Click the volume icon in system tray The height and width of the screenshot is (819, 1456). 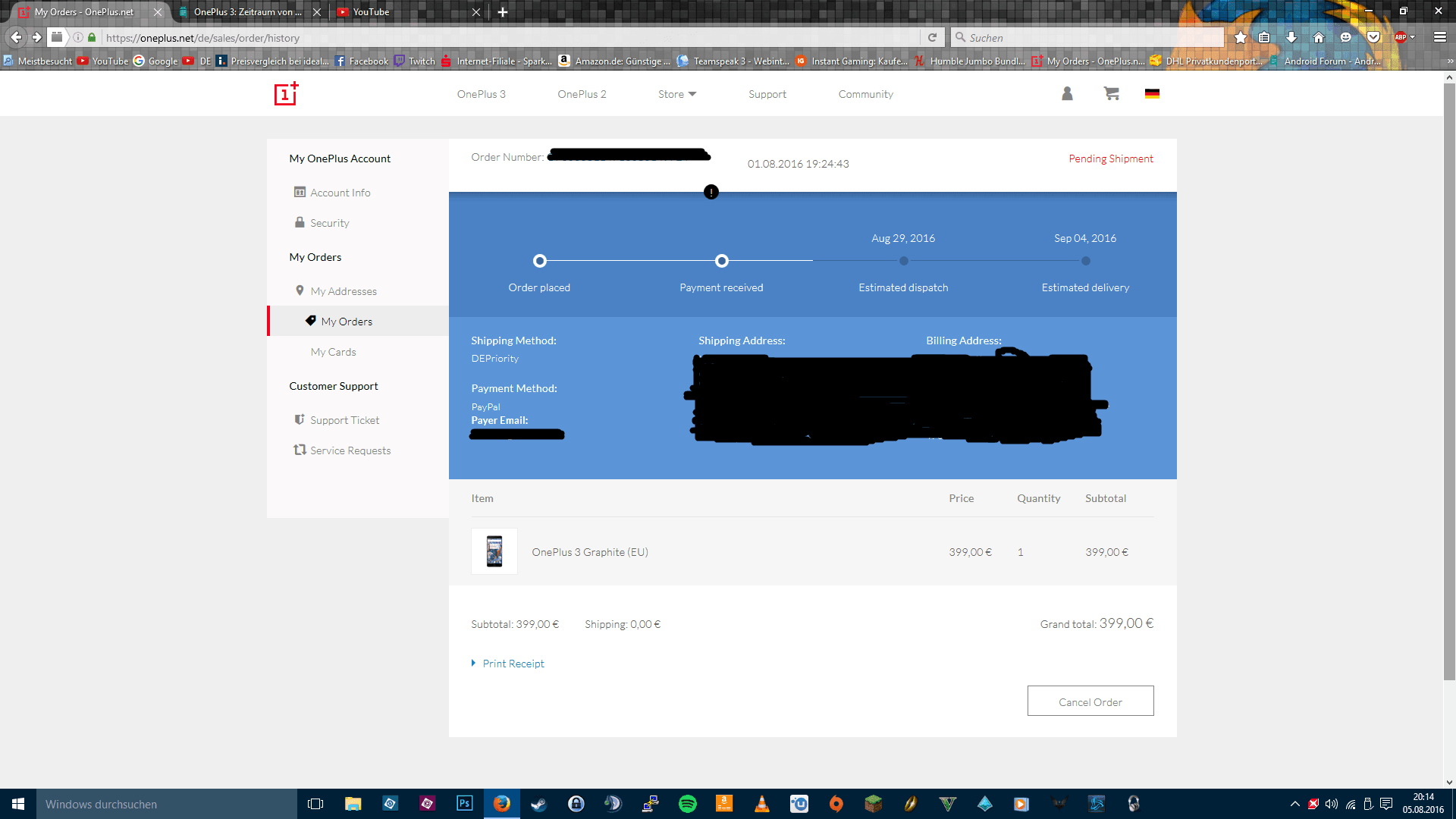click(x=1332, y=804)
